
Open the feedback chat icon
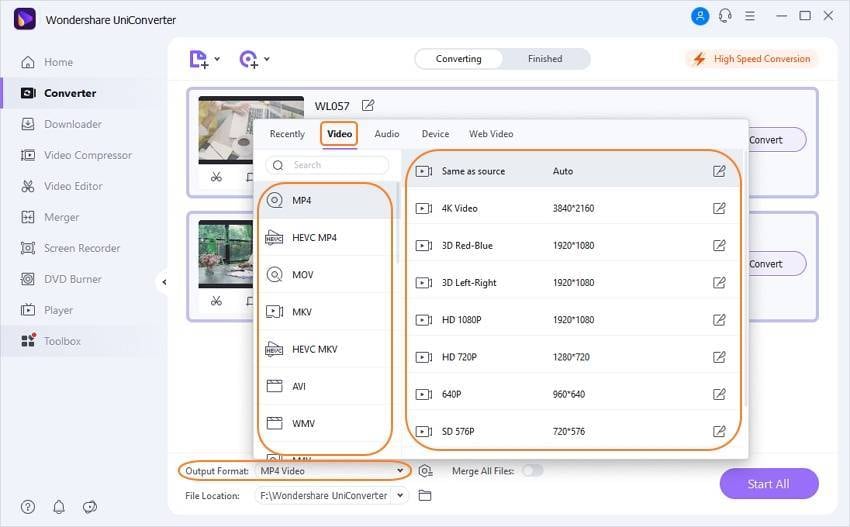[x=89, y=507]
